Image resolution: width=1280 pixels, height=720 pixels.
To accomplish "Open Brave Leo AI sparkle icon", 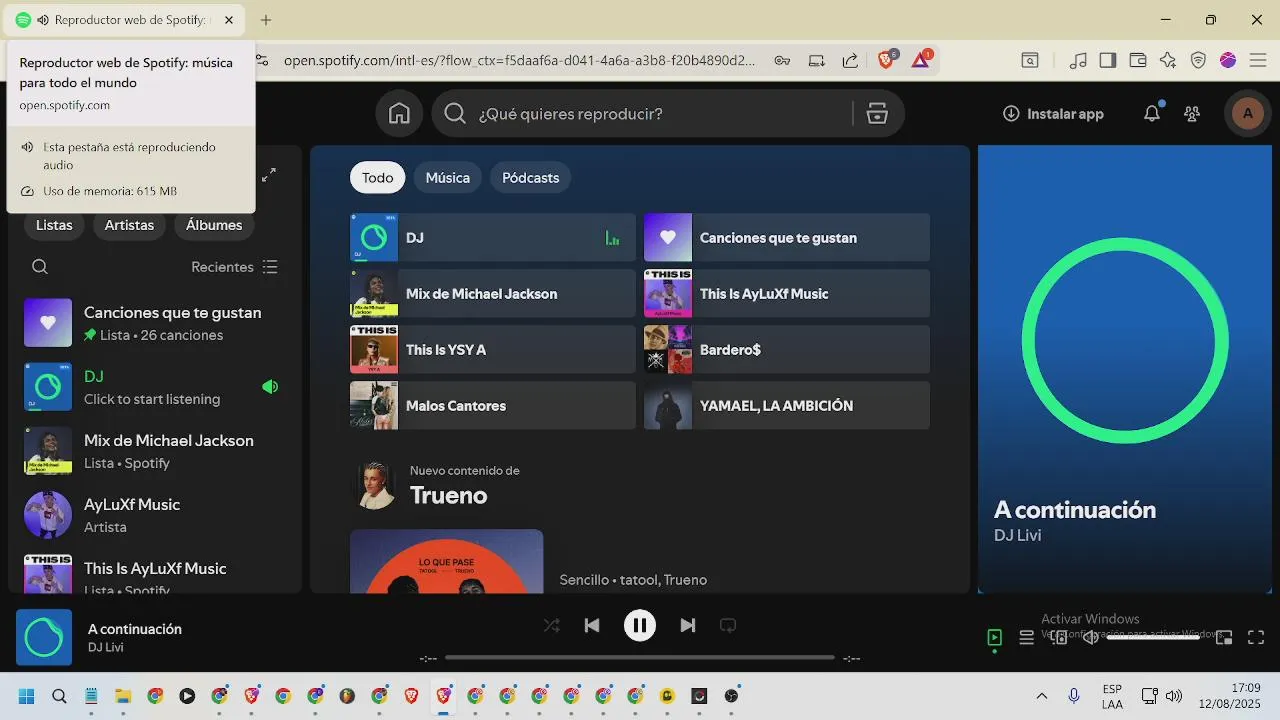I will 1168,60.
